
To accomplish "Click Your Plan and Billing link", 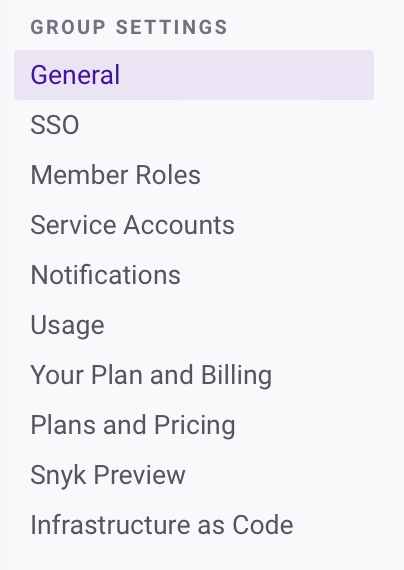I will [194, 375].
